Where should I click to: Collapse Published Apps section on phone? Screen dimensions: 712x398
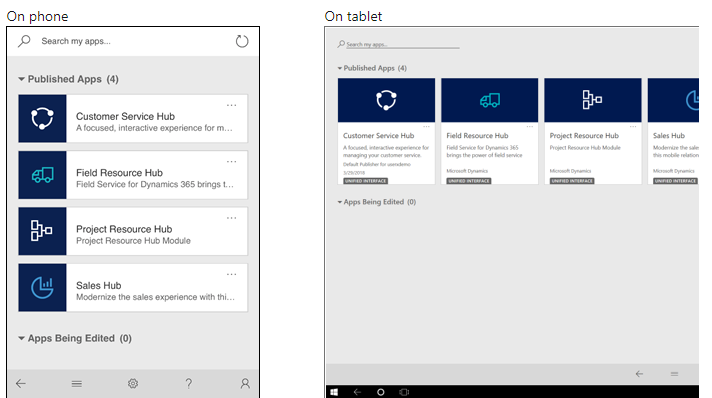click(21, 79)
